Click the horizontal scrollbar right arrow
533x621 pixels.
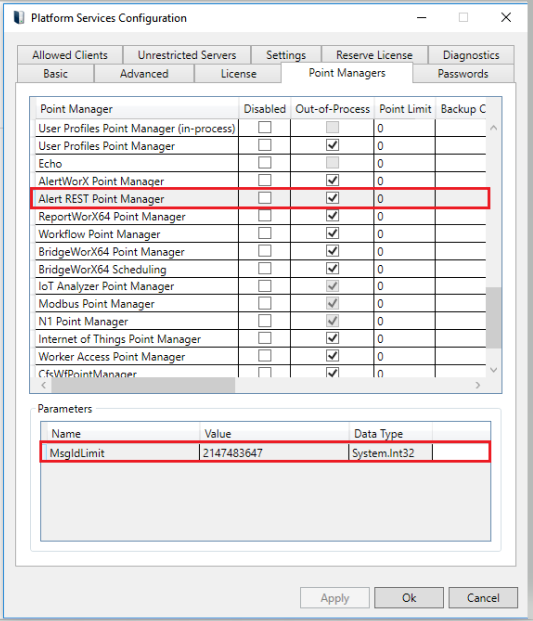[x=478, y=385]
